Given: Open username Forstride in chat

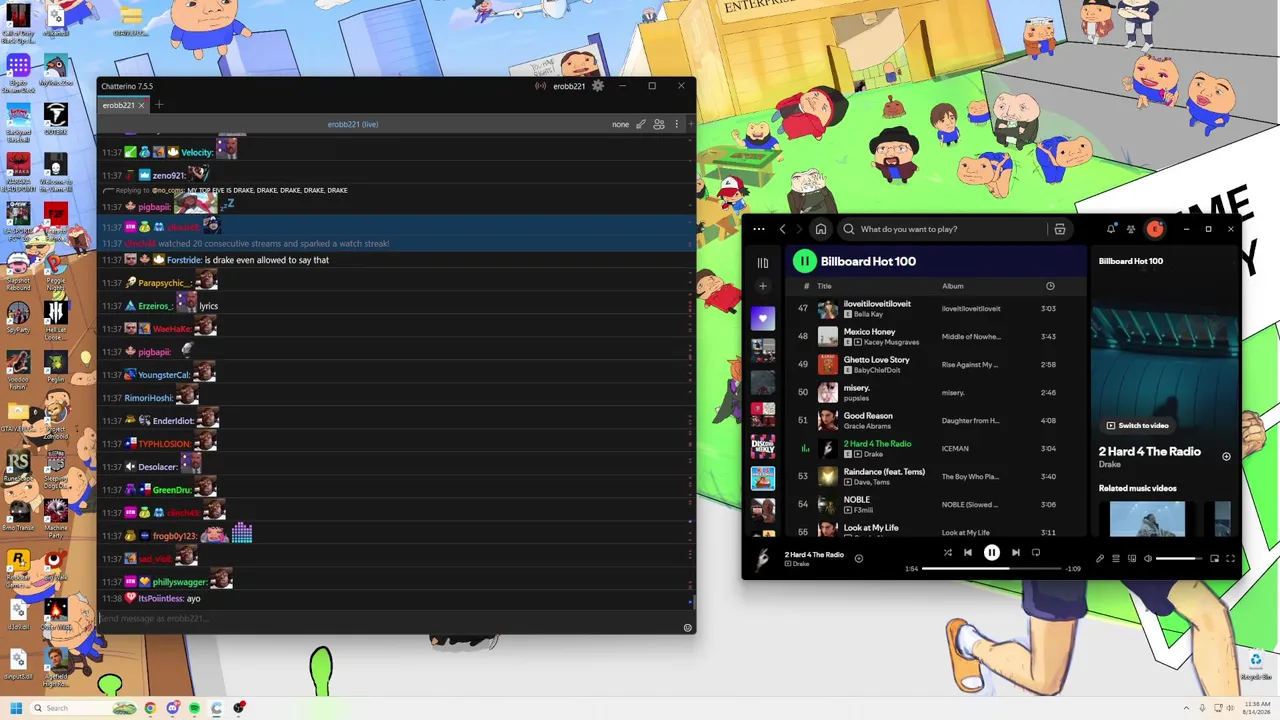Looking at the screenshot, I should (x=184, y=260).
